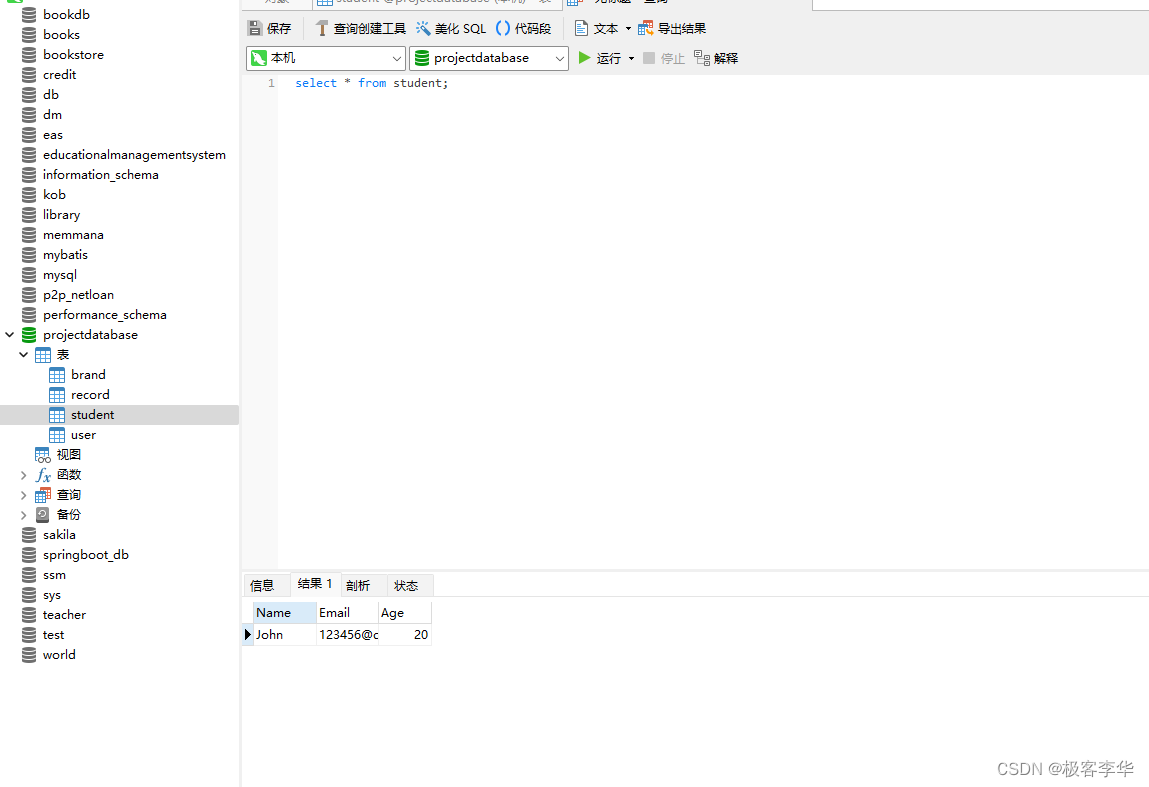Click the Email column header
This screenshot has height=787, width=1149.
[x=347, y=613]
